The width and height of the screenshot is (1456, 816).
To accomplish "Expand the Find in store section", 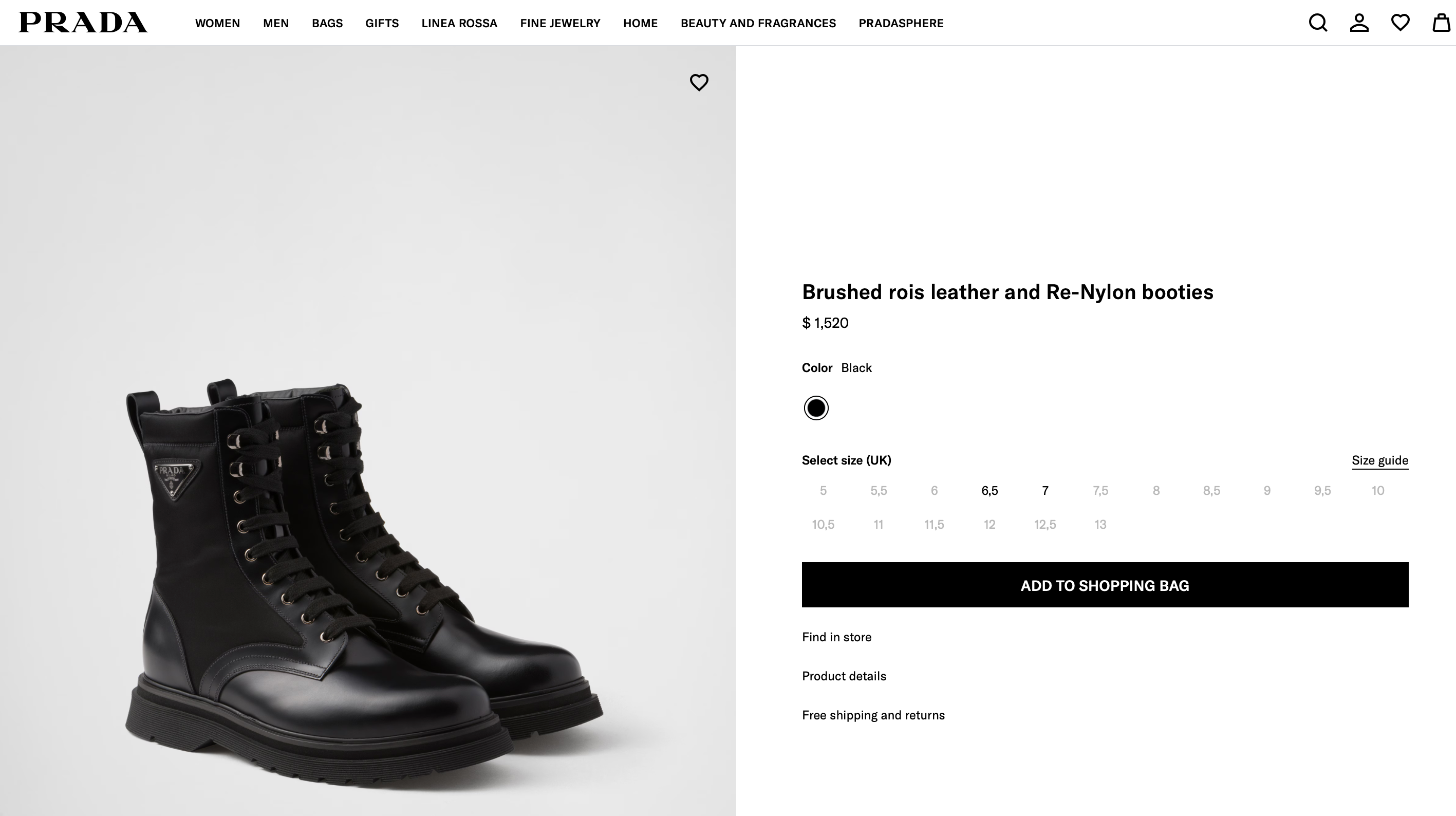I will (x=836, y=637).
